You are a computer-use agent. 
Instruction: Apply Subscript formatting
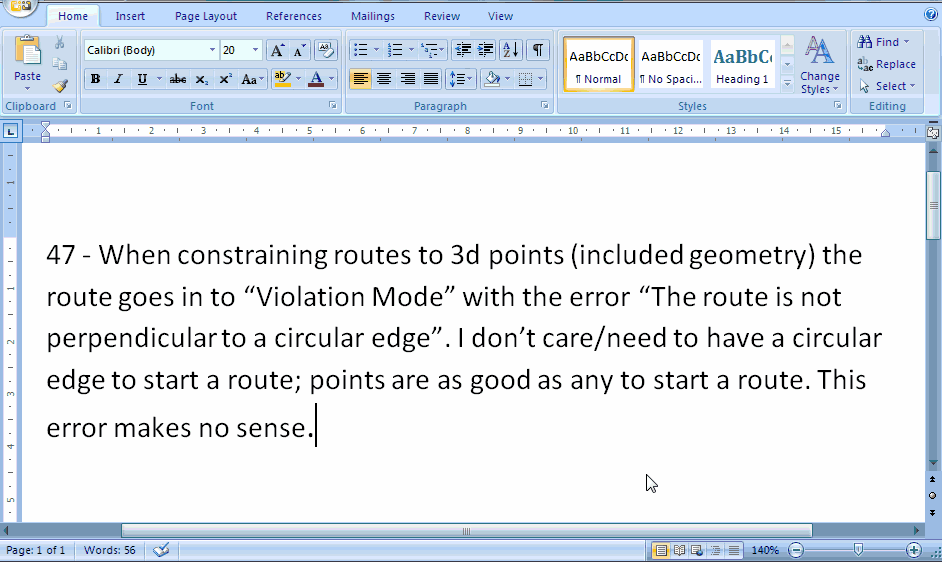(x=202, y=79)
